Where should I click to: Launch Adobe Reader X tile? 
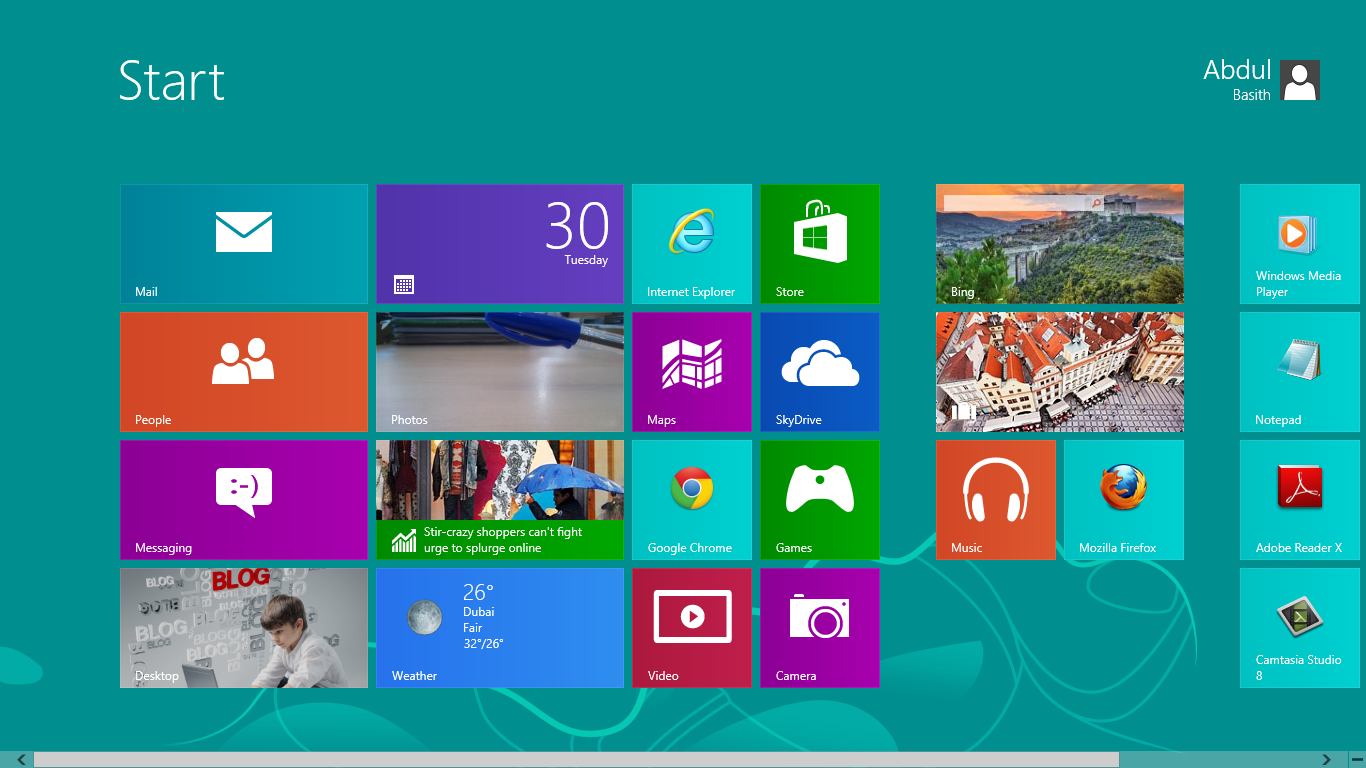[x=1300, y=500]
